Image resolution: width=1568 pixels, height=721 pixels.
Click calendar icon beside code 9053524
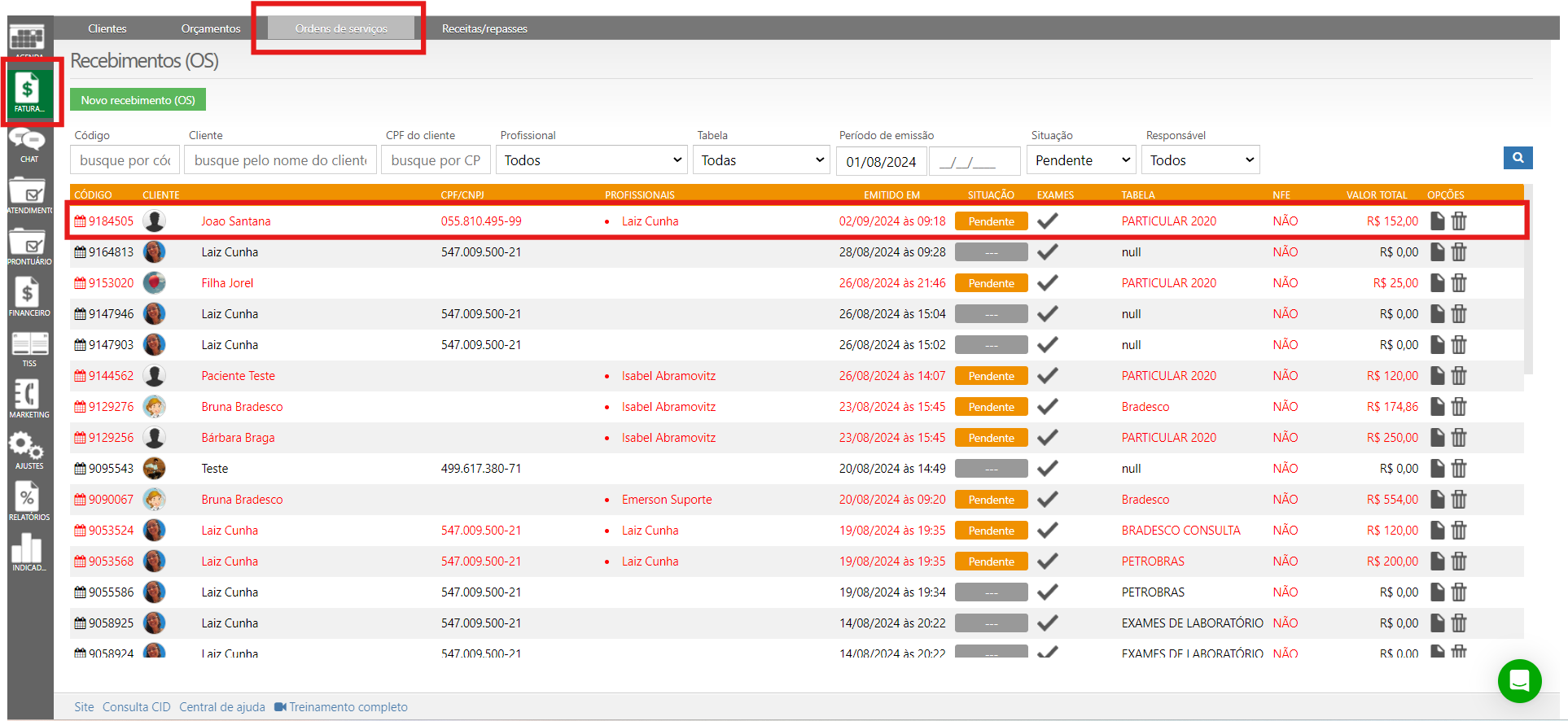[x=80, y=531]
